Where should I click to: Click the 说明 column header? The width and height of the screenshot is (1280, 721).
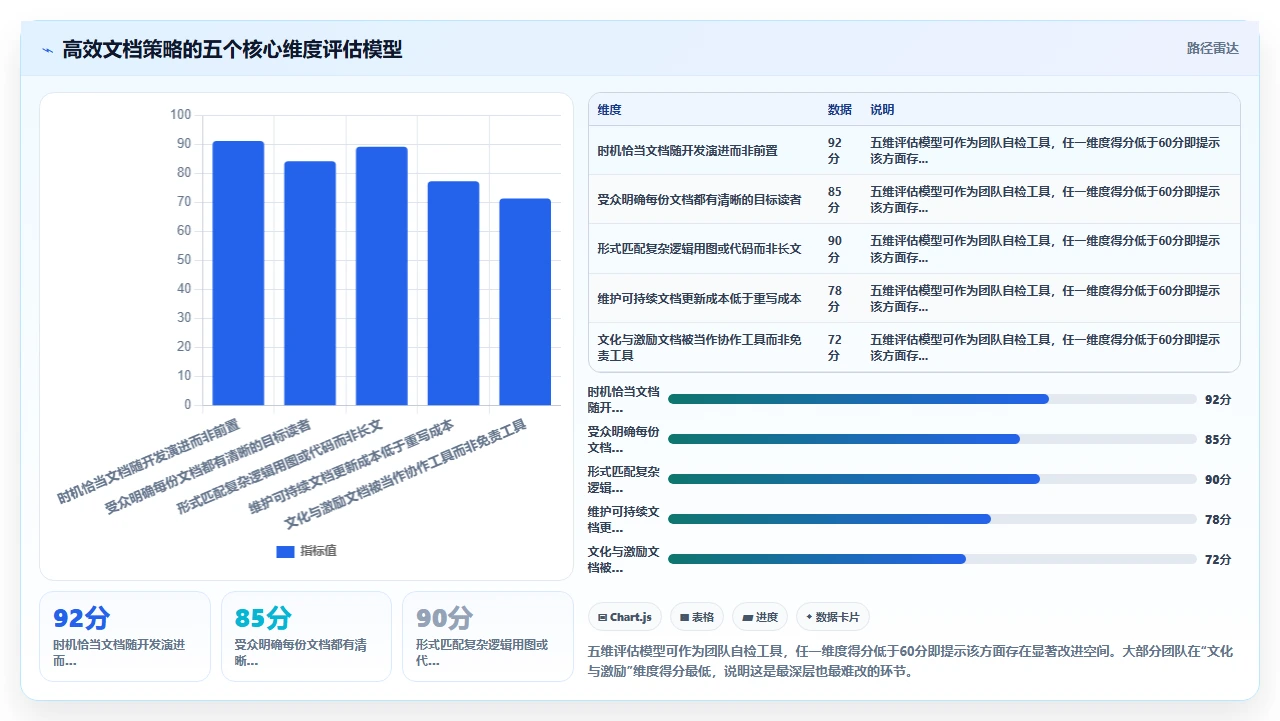882,110
